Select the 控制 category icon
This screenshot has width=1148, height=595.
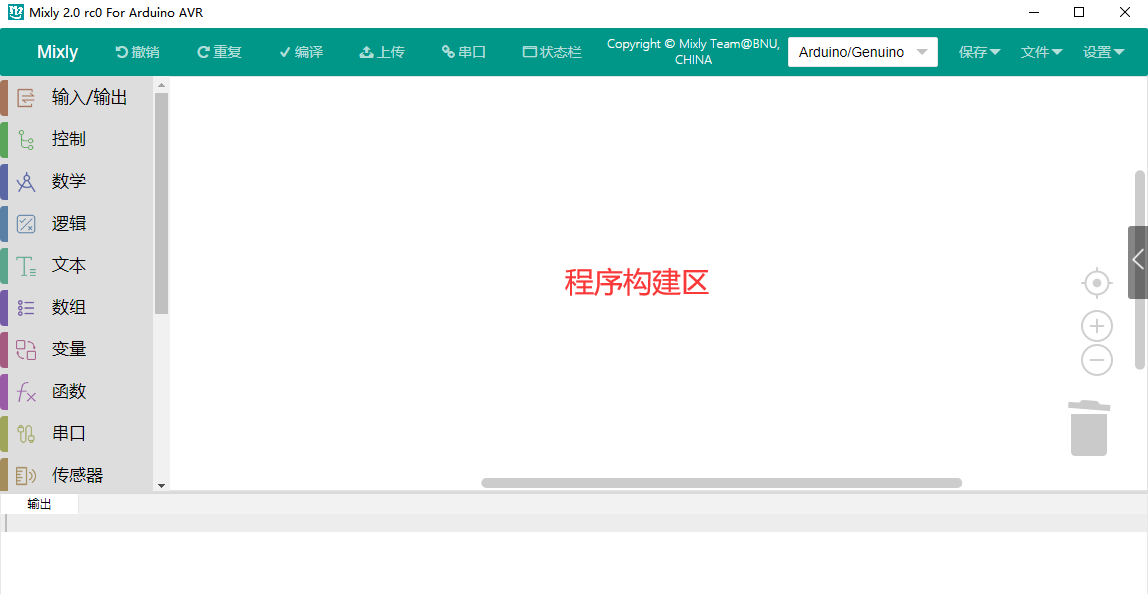[x=26, y=139]
